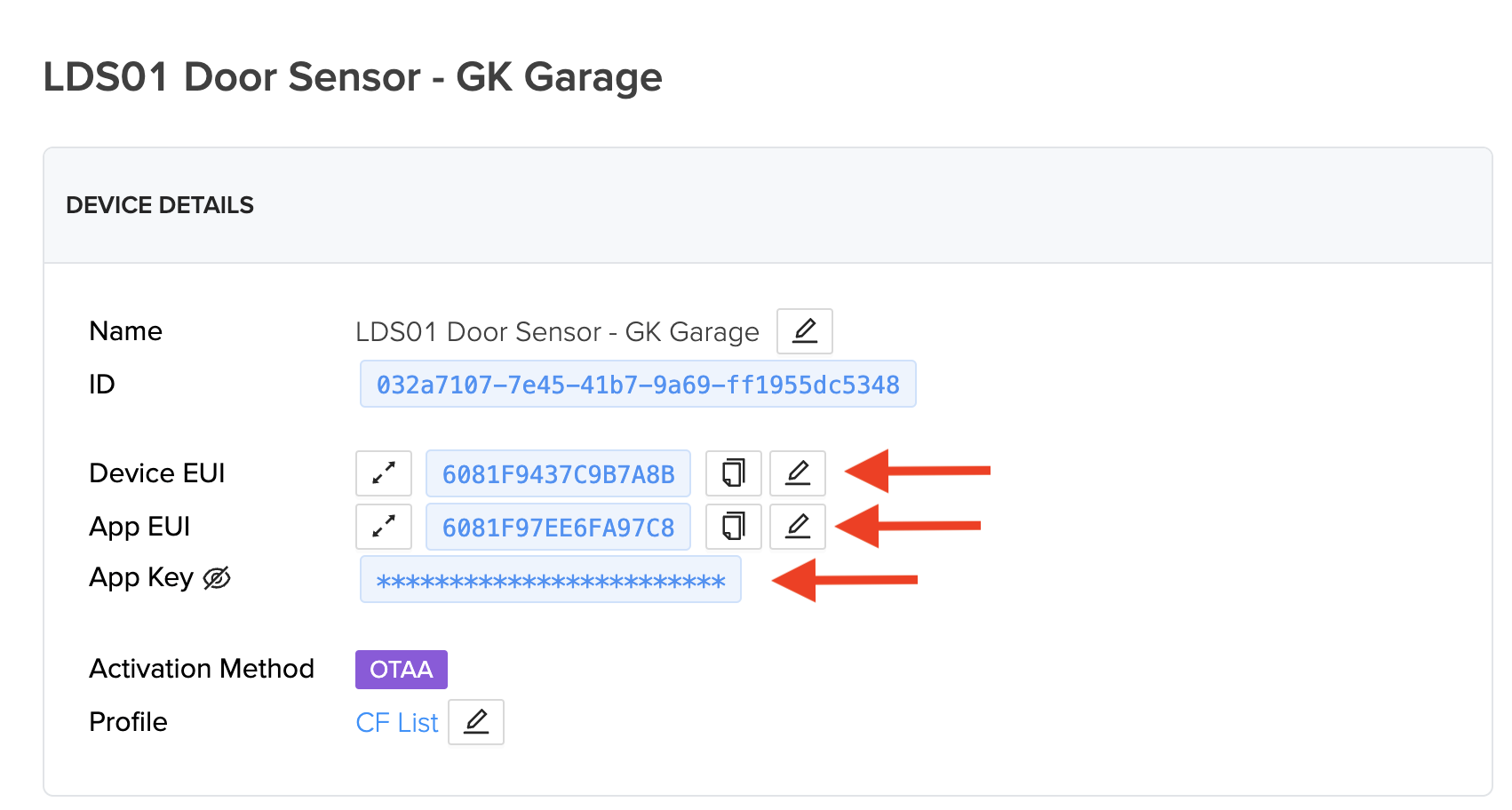The image size is (1512, 810).
Task: Click the device name text value
Action: (x=557, y=332)
